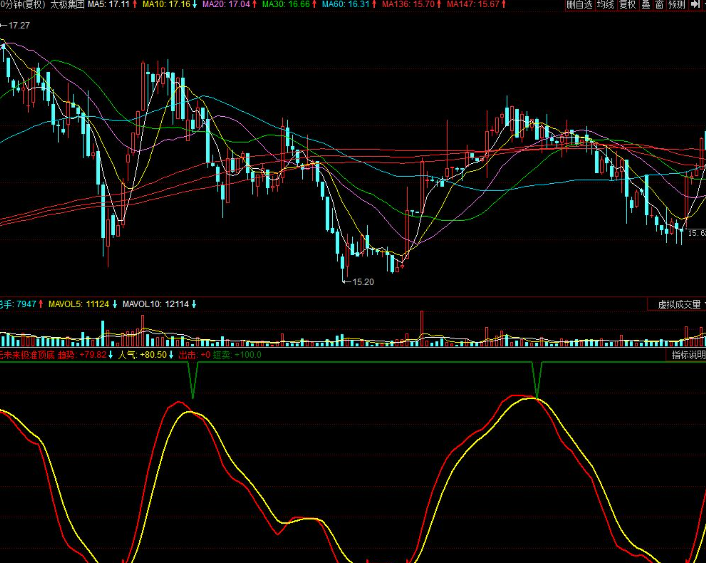The height and width of the screenshot is (563, 706).
Task: Click the 窗 window button
Action: (659, 5)
